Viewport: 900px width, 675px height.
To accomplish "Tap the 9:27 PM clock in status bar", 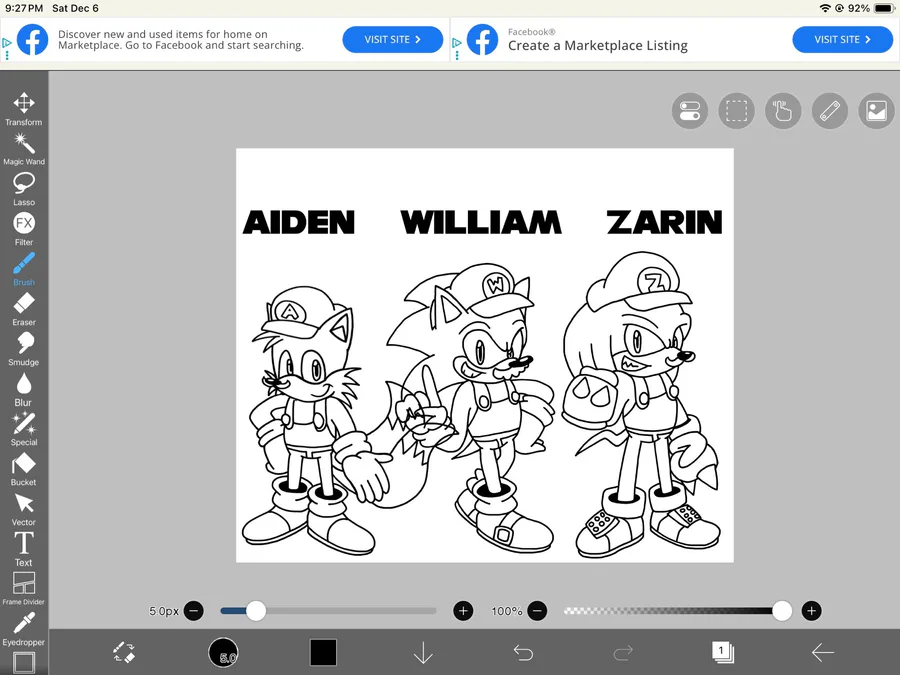I will tap(24, 8).
